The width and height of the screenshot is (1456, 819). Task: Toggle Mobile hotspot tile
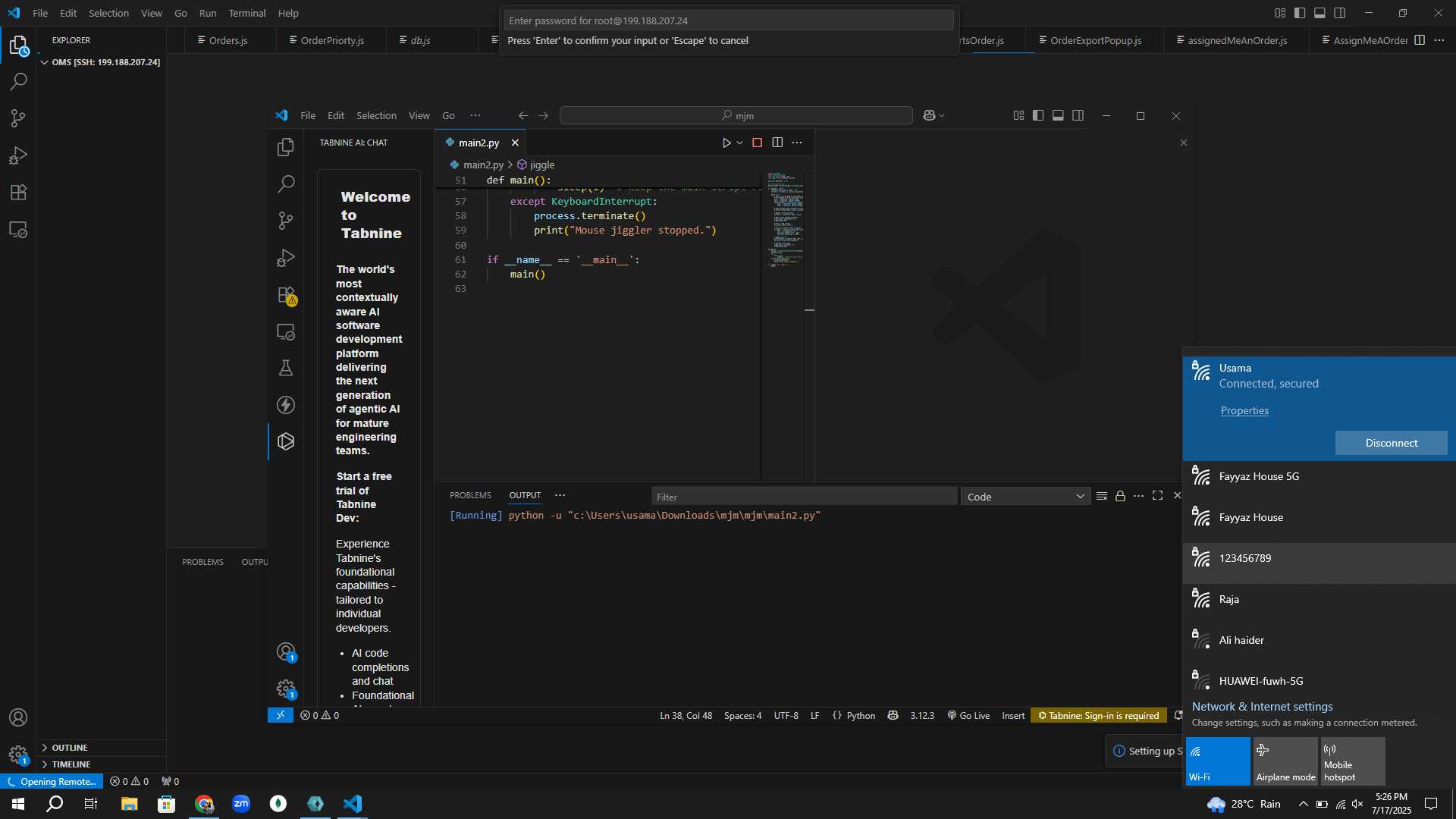1353,761
